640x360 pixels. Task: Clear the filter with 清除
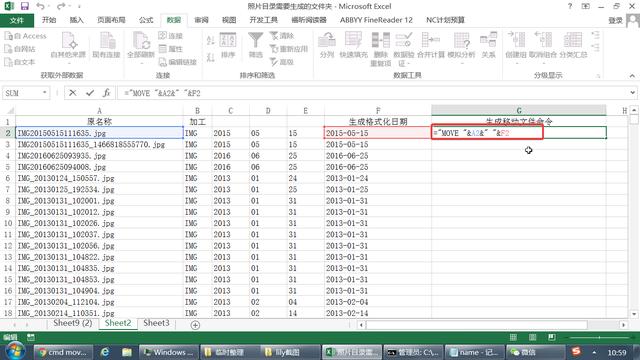point(282,36)
